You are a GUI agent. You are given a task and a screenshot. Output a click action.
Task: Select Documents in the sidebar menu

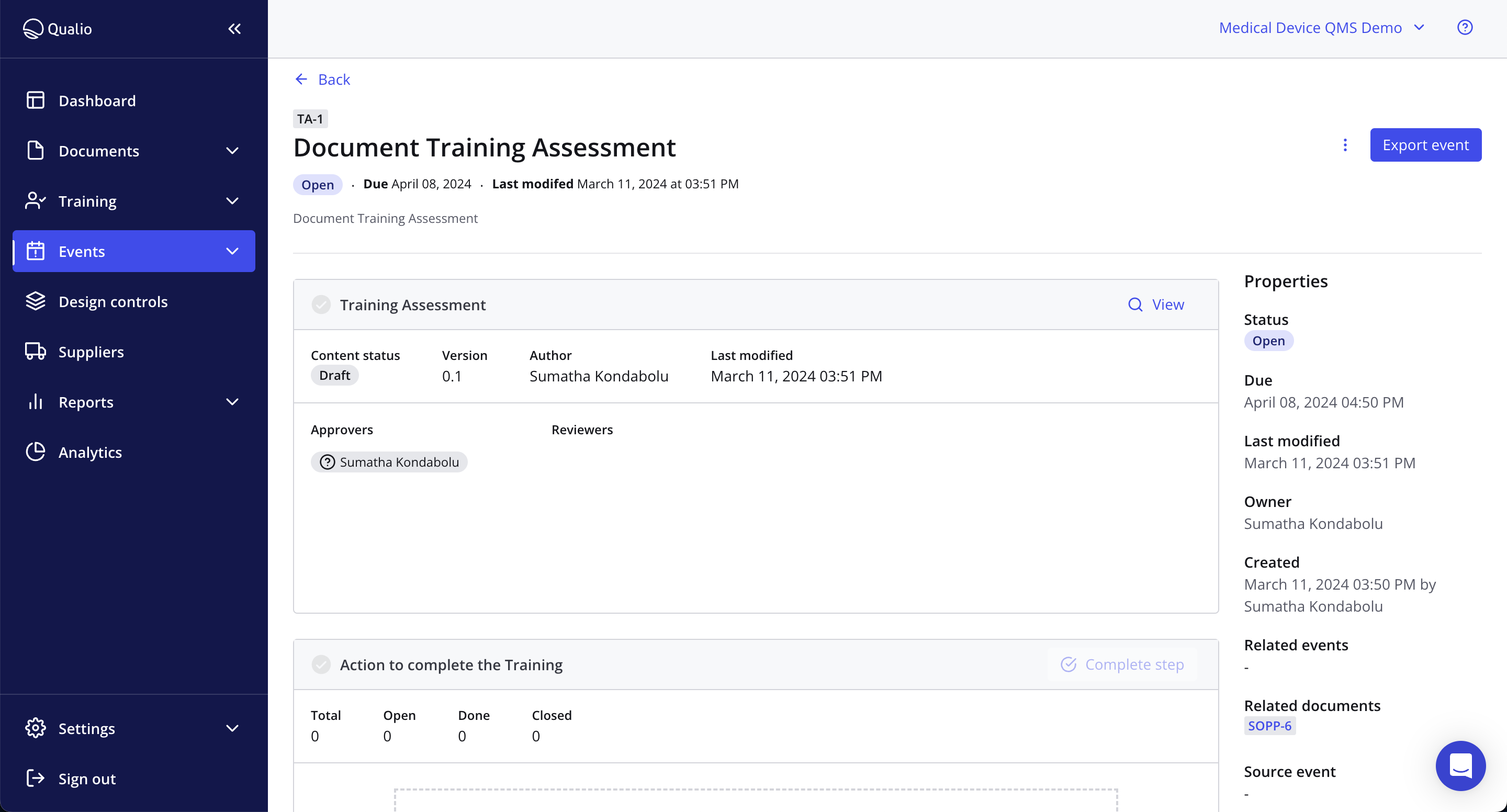coord(99,150)
